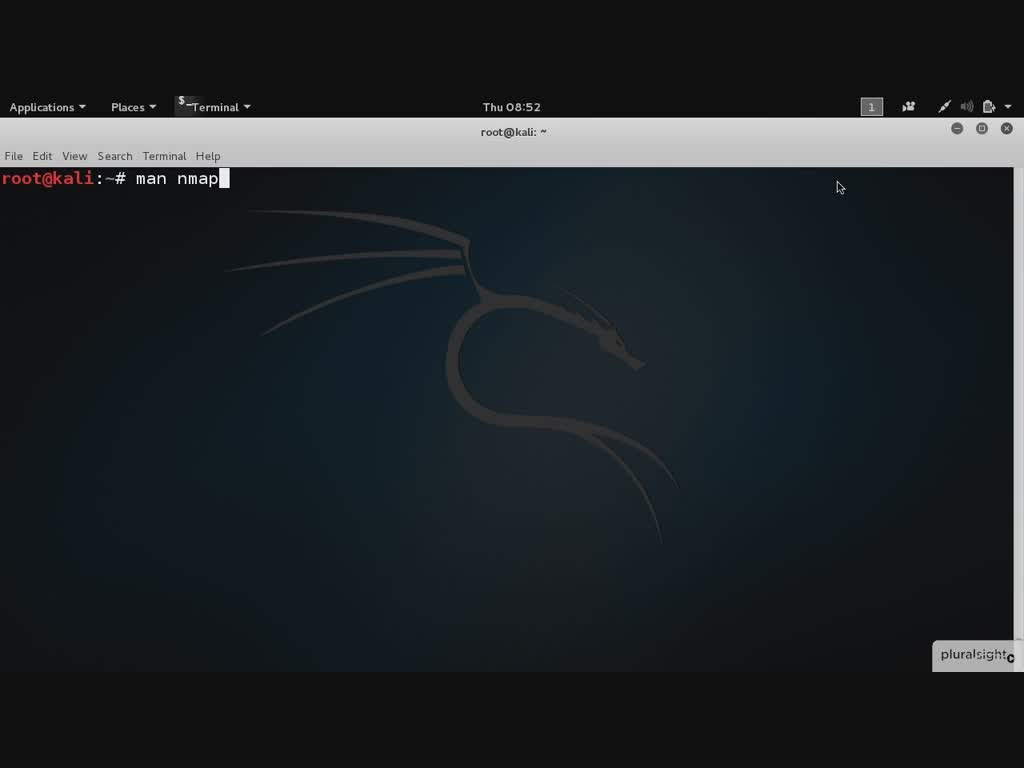Screen dimensions: 1024x768
Task: Minimize the terminal window
Action: click(x=957, y=129)
